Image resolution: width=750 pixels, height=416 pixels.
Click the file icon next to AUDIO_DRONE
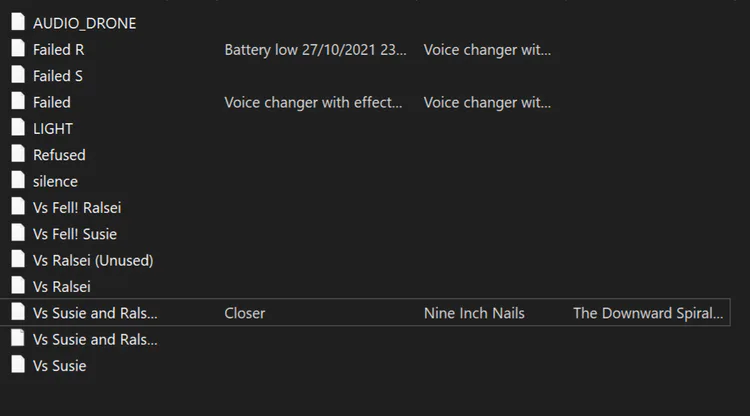17,22
